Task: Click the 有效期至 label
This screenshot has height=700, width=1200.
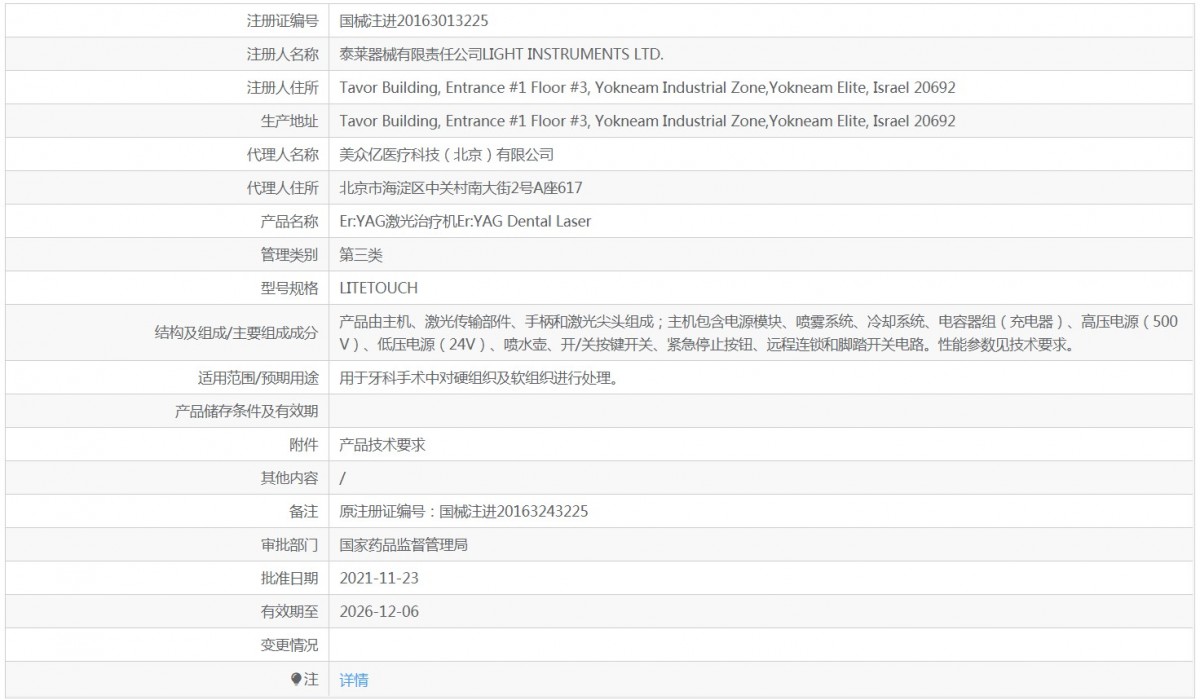Action: 290,611
